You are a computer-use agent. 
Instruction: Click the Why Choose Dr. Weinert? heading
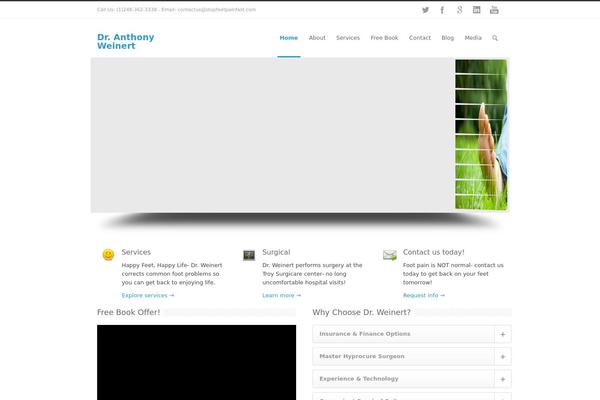pyautogui.click(x=361, y=312)
